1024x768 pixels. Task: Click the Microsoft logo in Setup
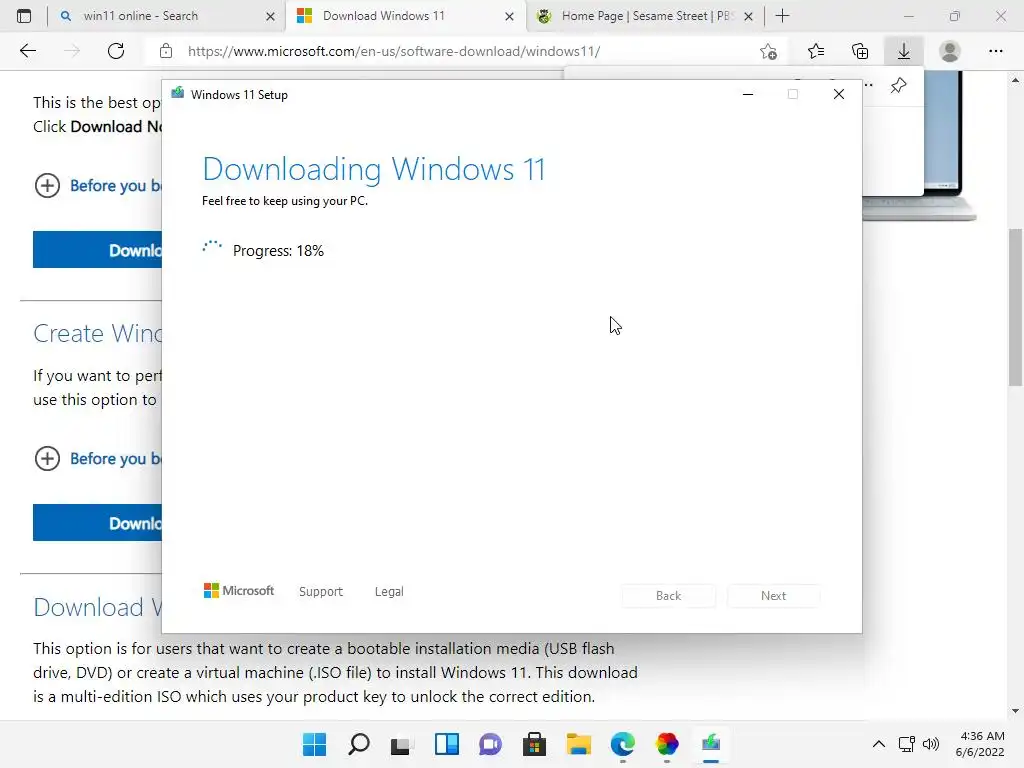(x=239, y=590)
